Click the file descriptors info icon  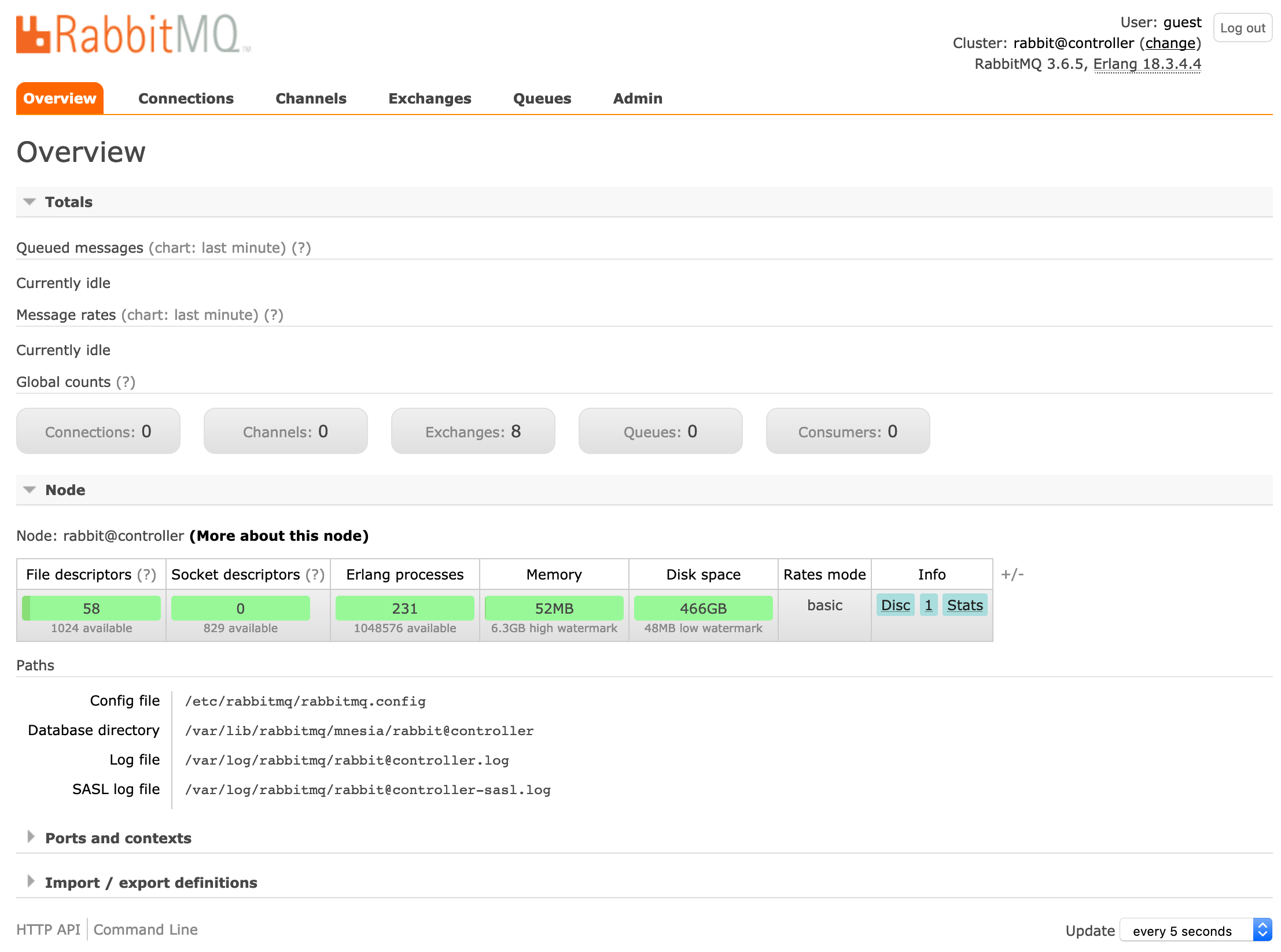(148, 574)
